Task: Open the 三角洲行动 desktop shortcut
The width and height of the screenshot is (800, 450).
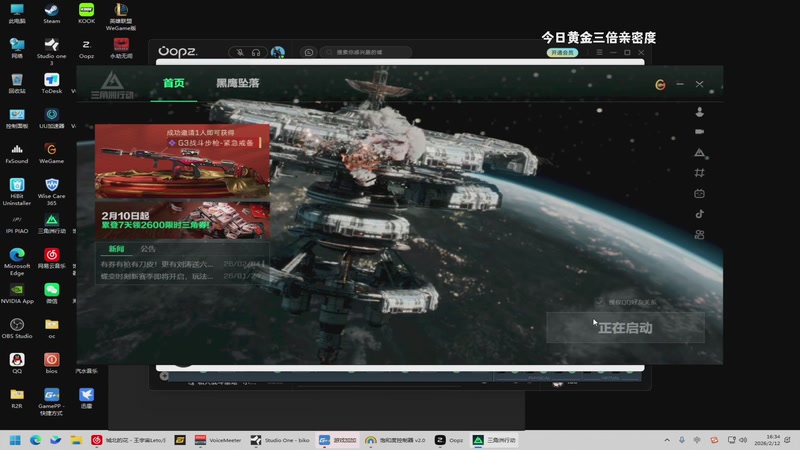Action: pos(52,223)
